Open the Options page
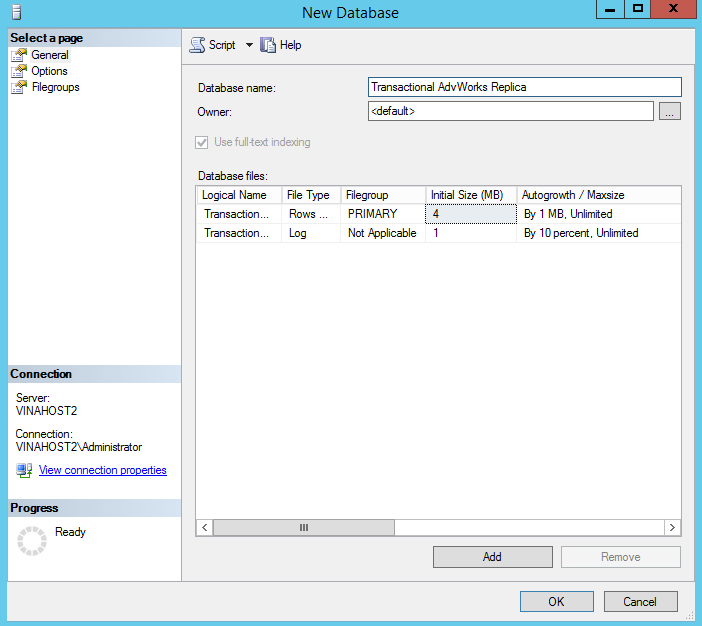Screen dimensions: 702x626 pos(49,71)
